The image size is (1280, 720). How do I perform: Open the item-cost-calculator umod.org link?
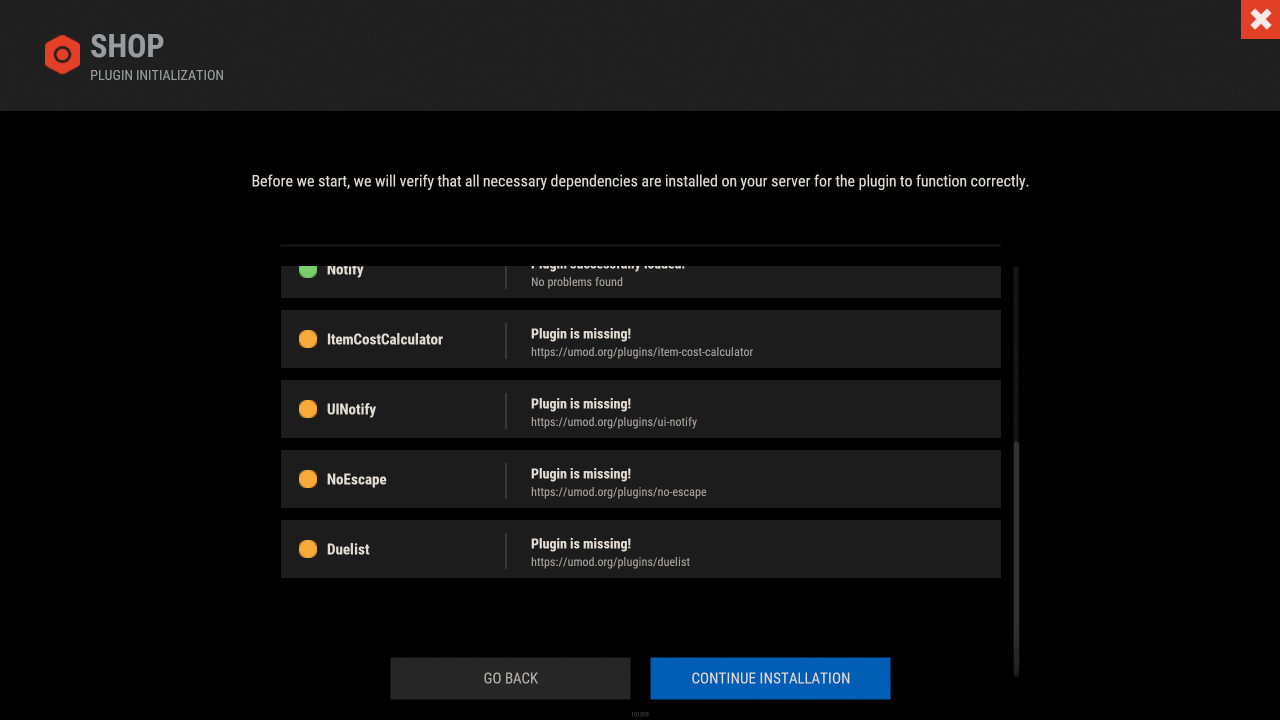coord(641,352)
